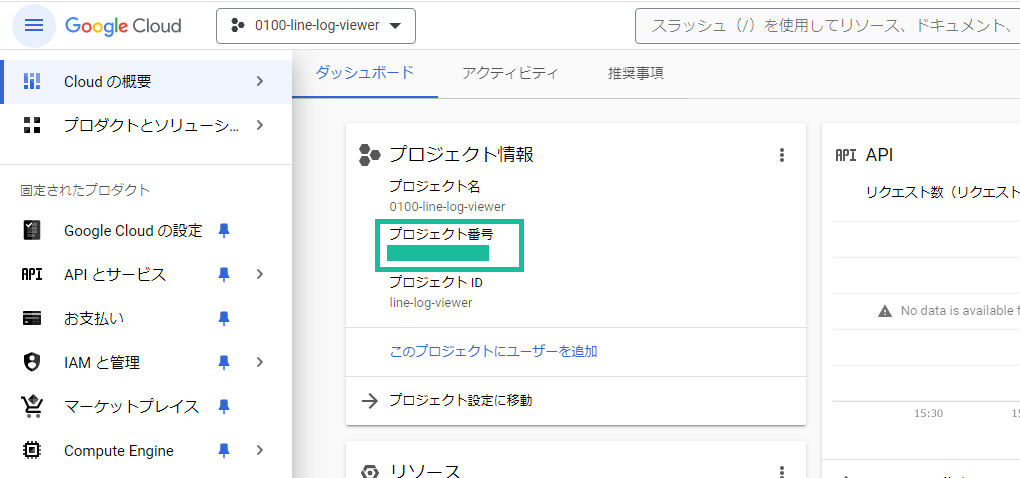
Task: Click the IAM と管理 shield icon
Action: 32,362
